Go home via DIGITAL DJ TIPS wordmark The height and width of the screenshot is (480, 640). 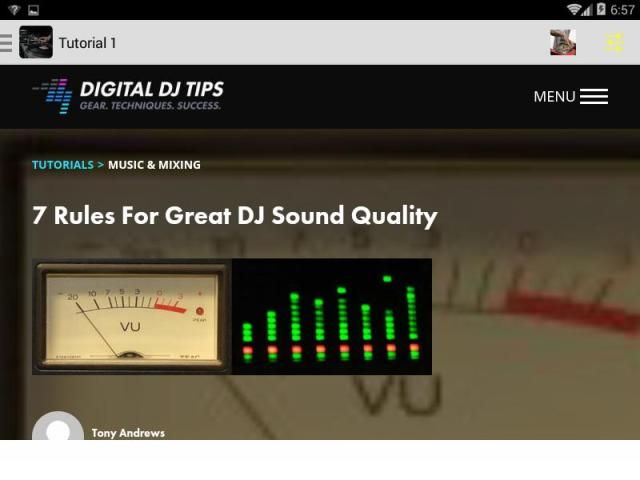(x=150, y=89)
